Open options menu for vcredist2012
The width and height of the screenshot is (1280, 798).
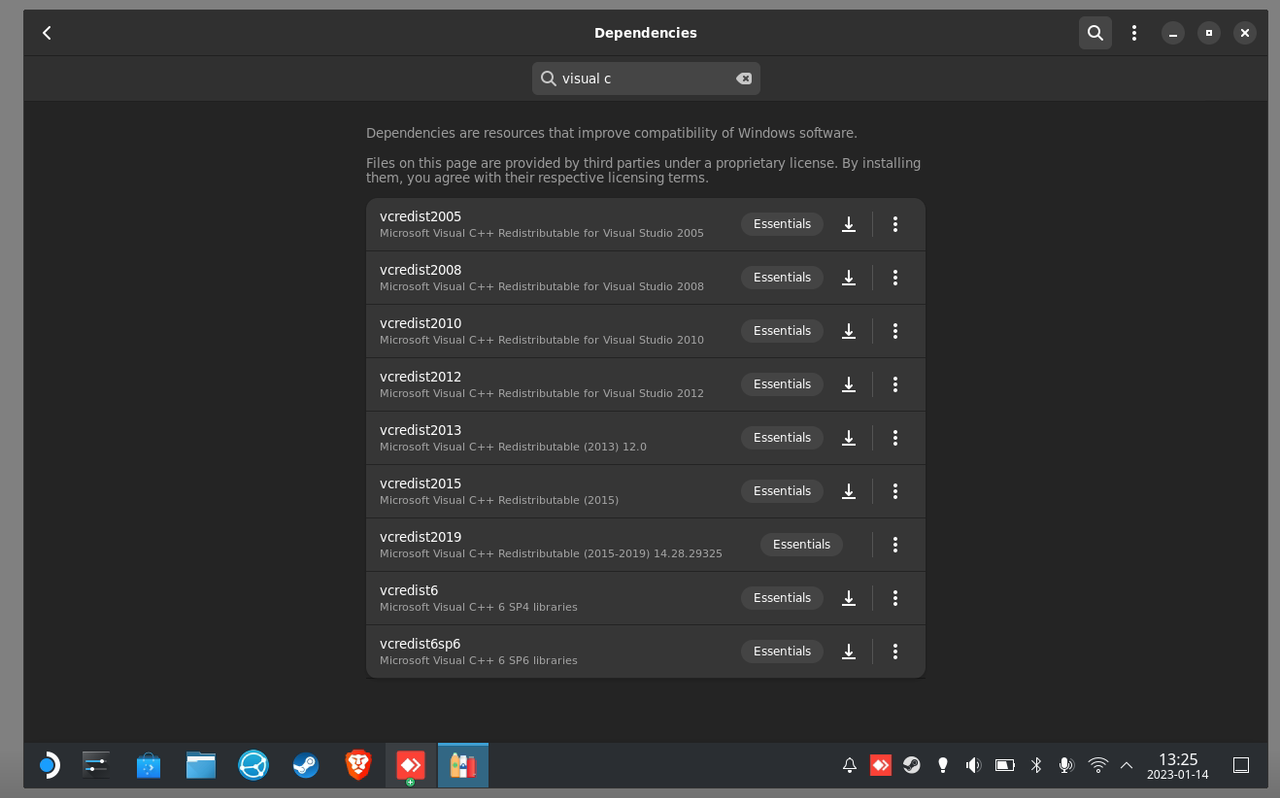pos(895,384)
